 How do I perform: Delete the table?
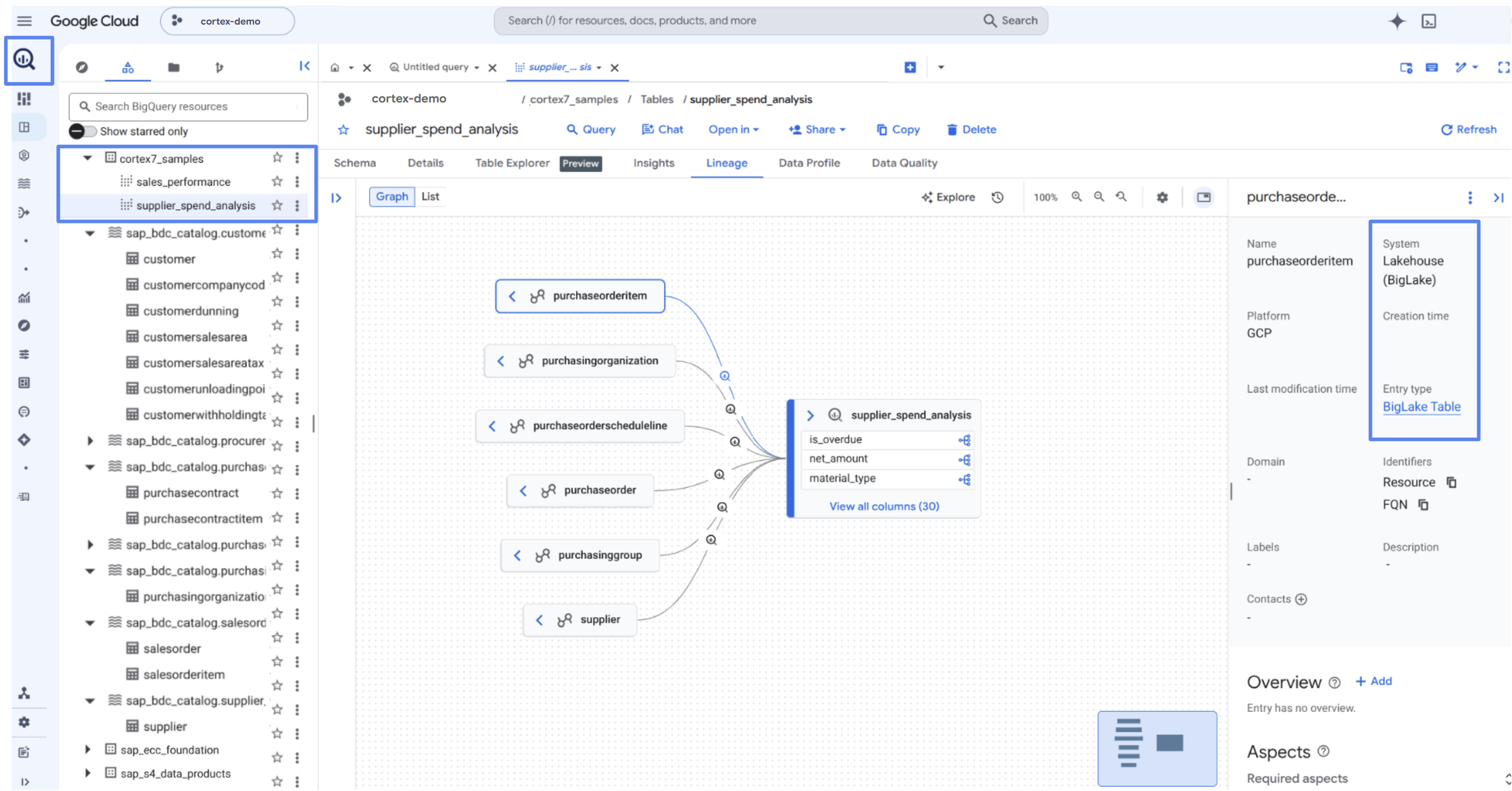(x=971, y=130)
